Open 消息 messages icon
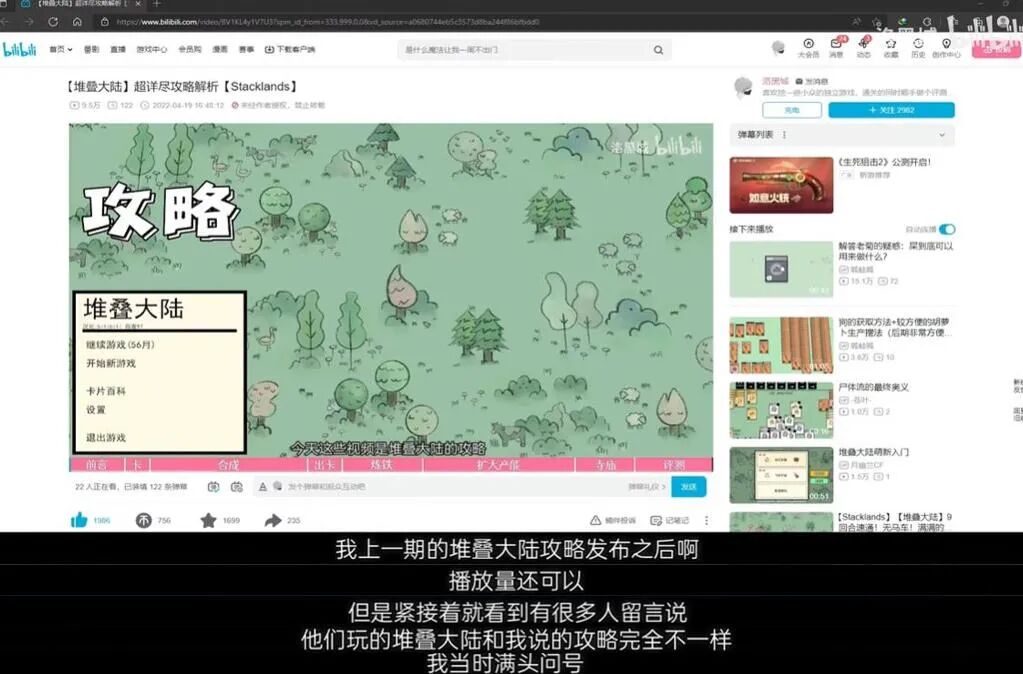Screen dimensions: 1023x674 tap(836, 48)
